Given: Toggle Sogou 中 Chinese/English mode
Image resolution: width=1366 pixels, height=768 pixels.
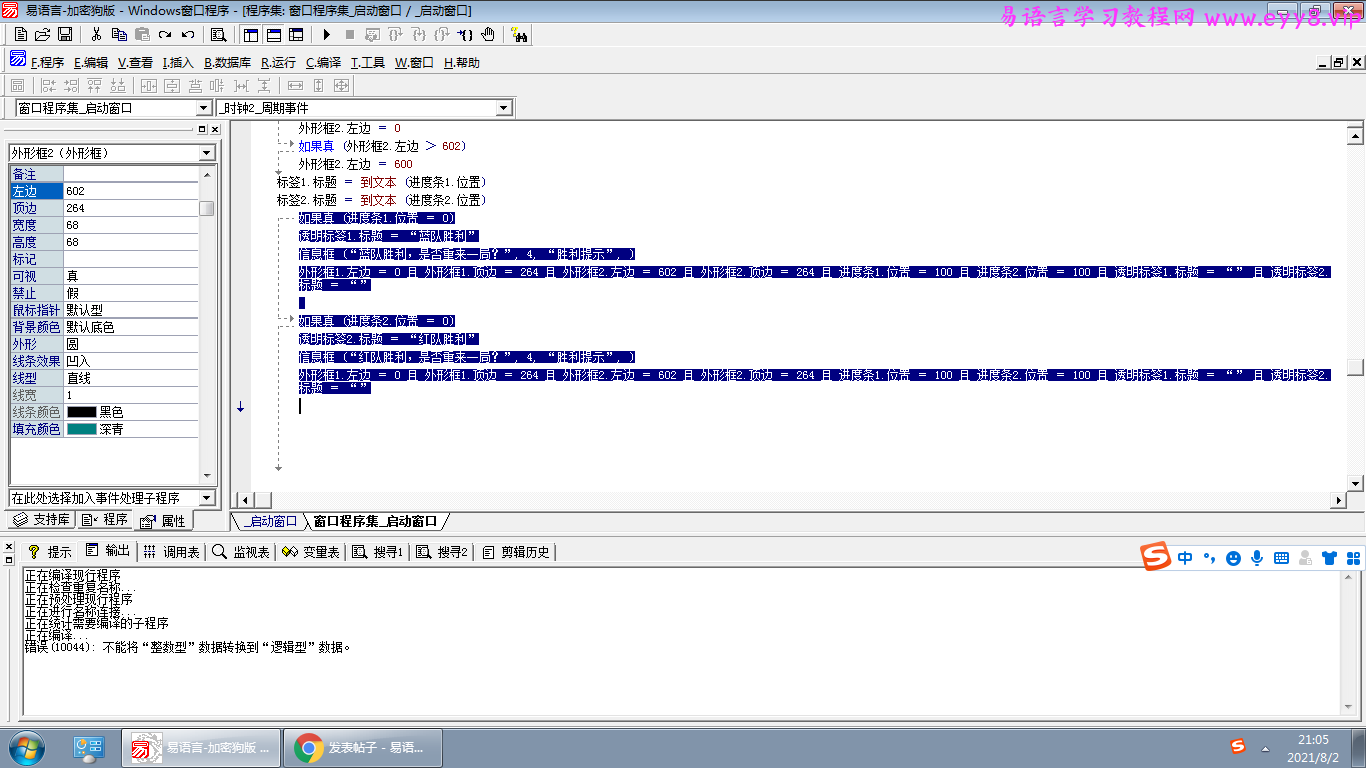Looking at the screenshot, I should [1185, 558].
